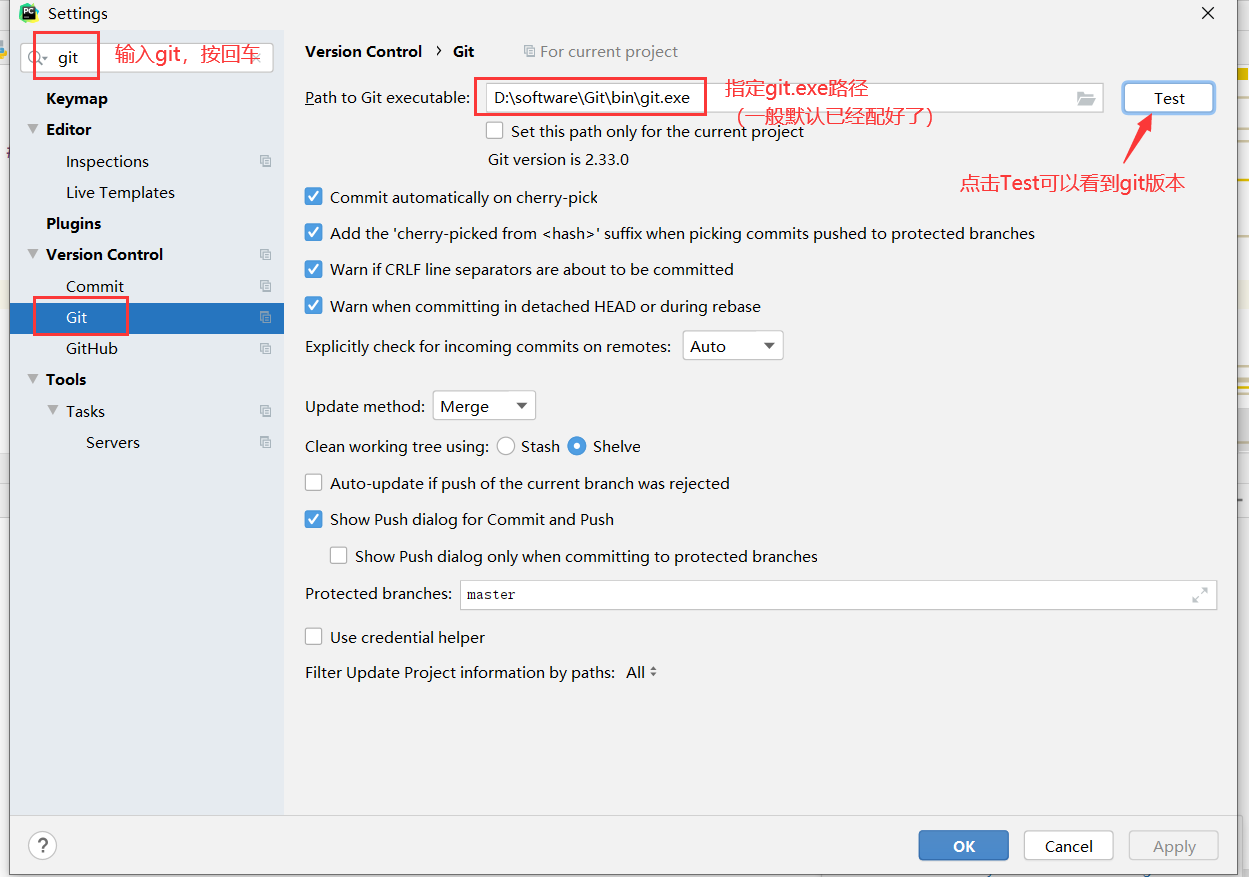Click 'Git version is 2.33.0' text
Screen dimensions: 1249x877
(x=558, y=159)
